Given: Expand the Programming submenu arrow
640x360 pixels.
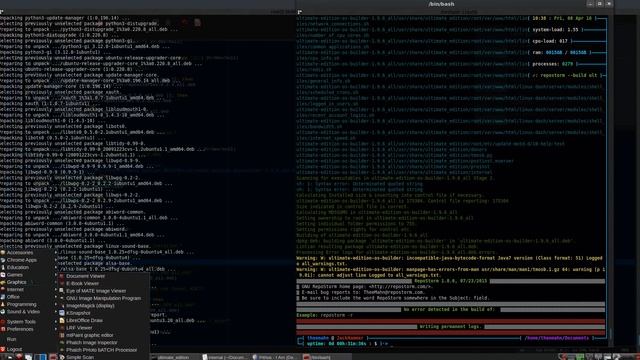Looking at the screenshot, I should click(x=56, y=304).
